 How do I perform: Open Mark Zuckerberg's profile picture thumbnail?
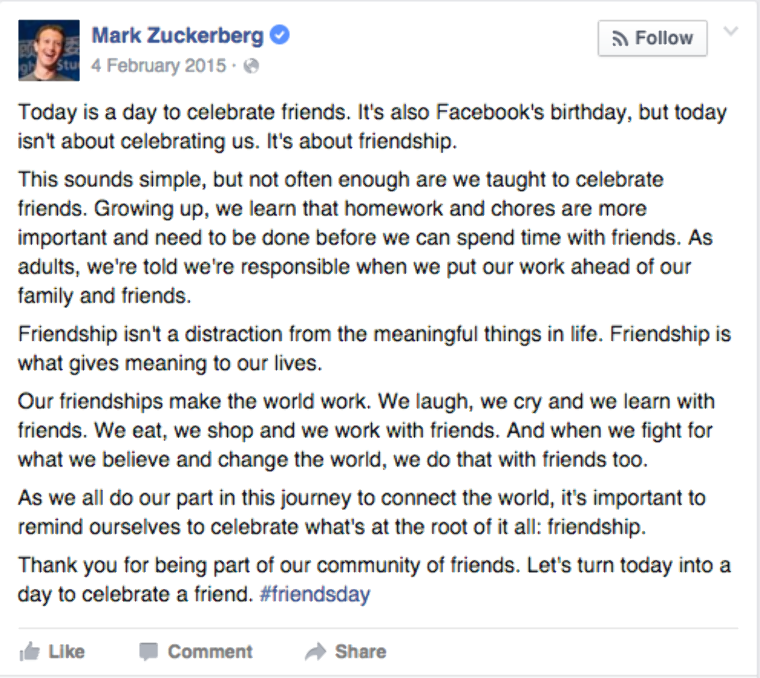49,50
